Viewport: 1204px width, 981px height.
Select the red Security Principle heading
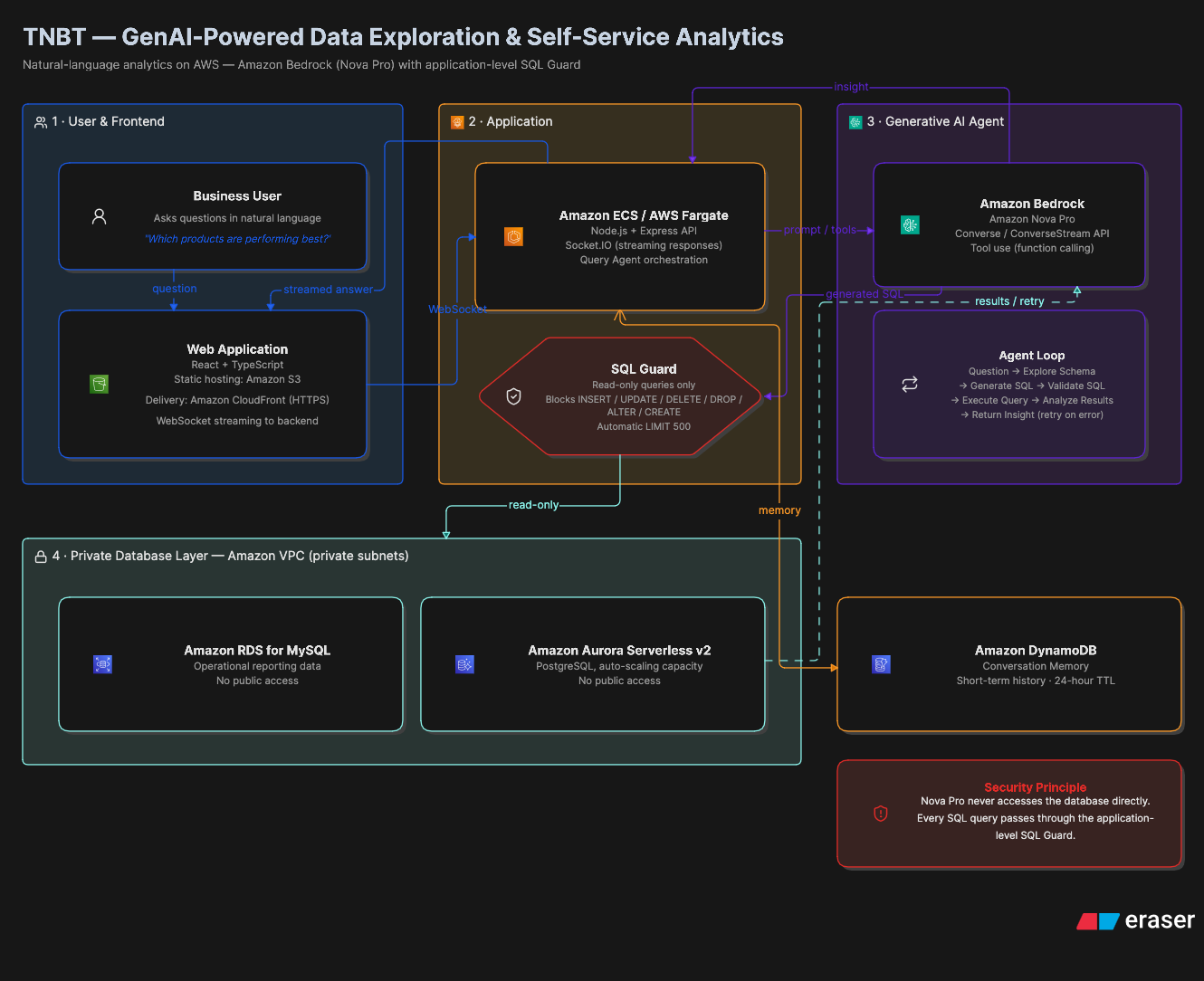coord(1036,787)
